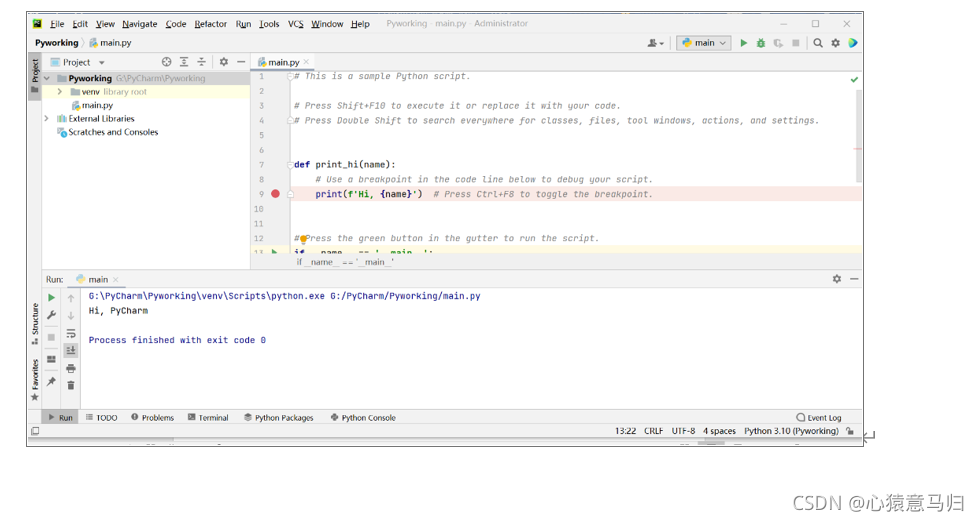Click the intention lightbulb on line 12

coord(303,239)
